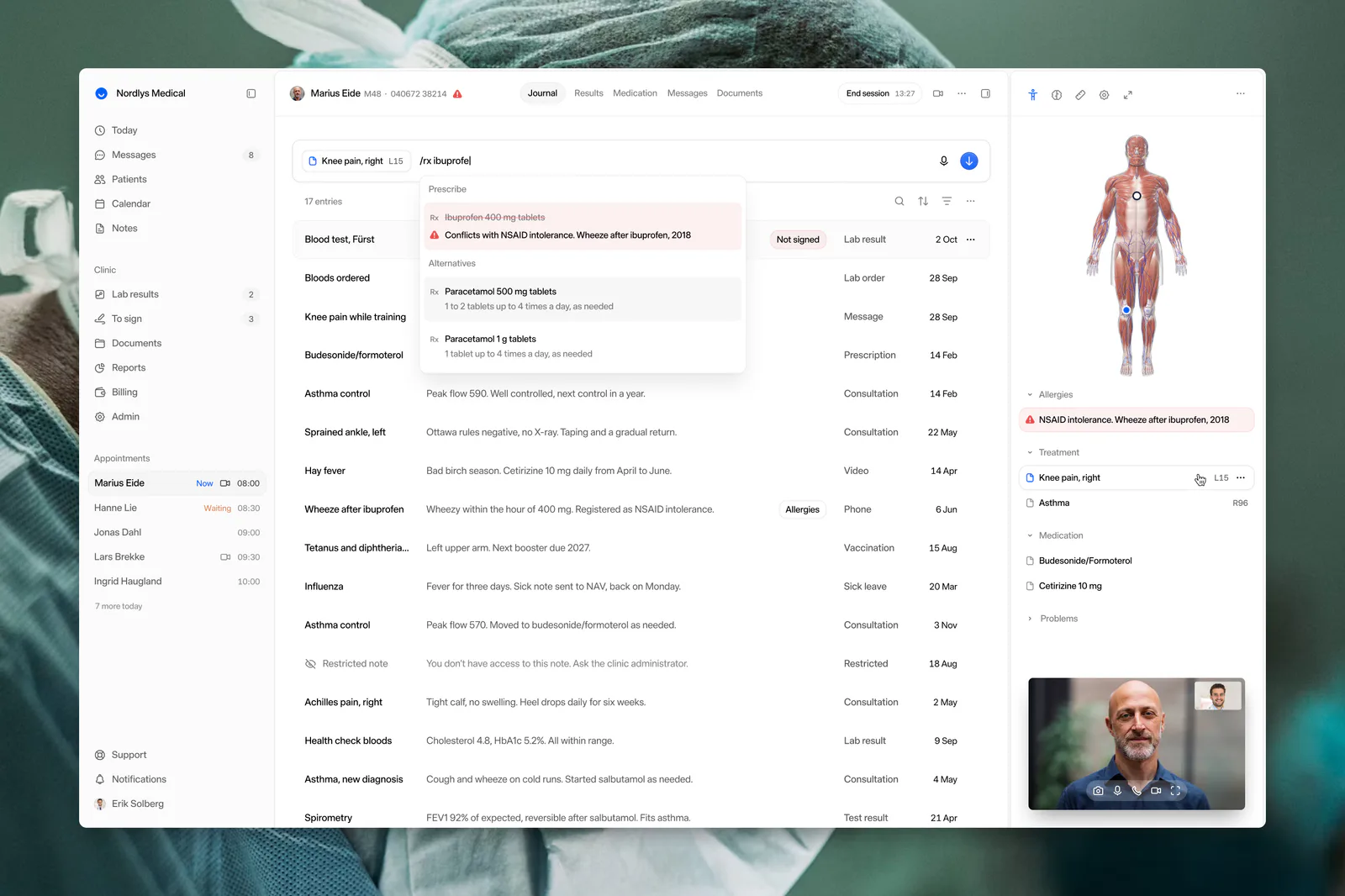
Task: Collapse the left sidebar panel icon
Action: (x=251, y=93)
